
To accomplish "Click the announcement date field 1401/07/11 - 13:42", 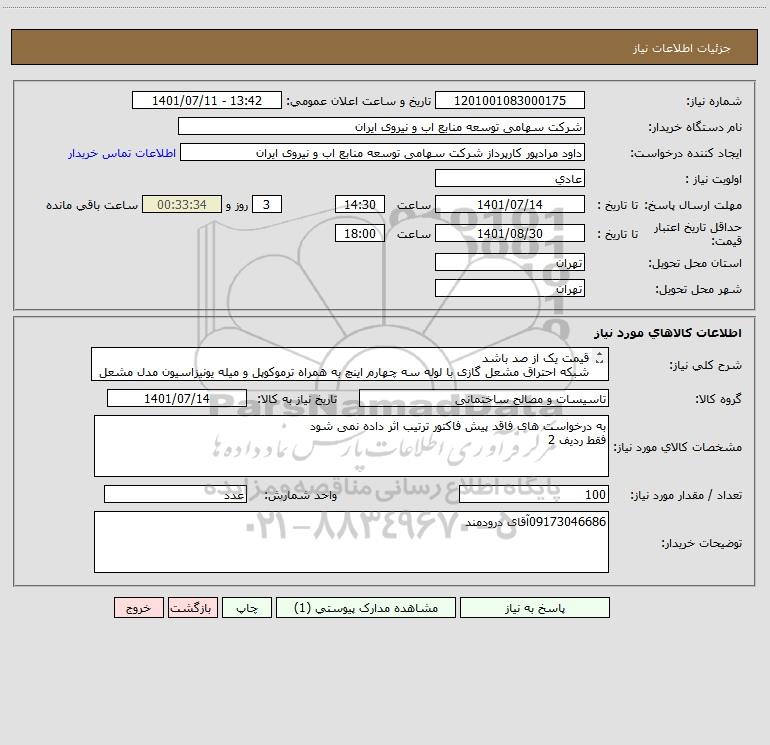I will (x=207, y=100).
